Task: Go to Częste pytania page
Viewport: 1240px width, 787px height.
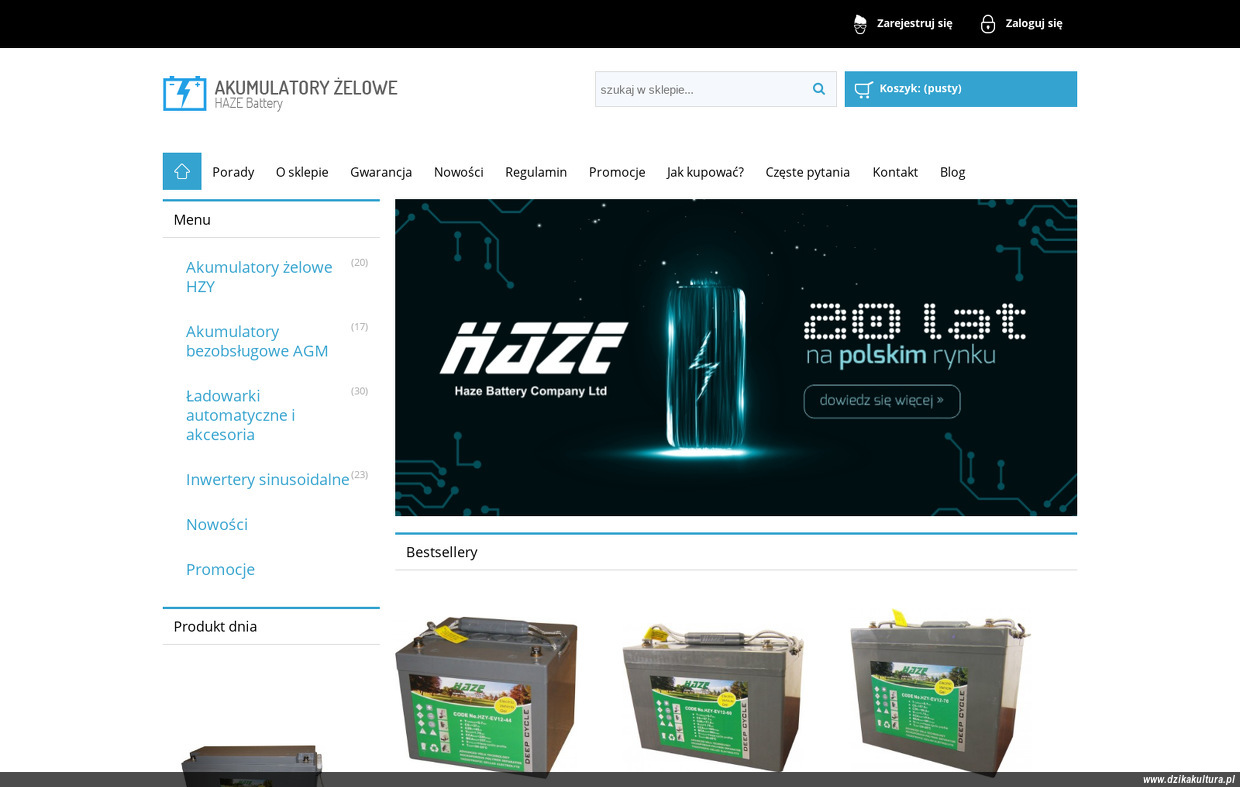Action: pyautogui.click(x=808, y=172)
